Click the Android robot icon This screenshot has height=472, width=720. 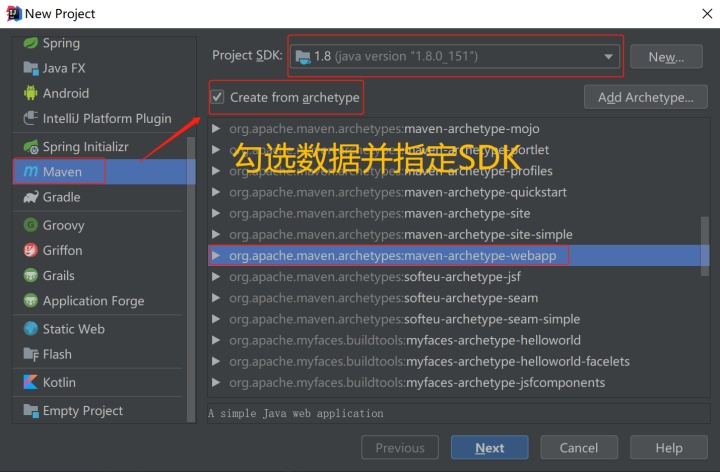point(31,93)
